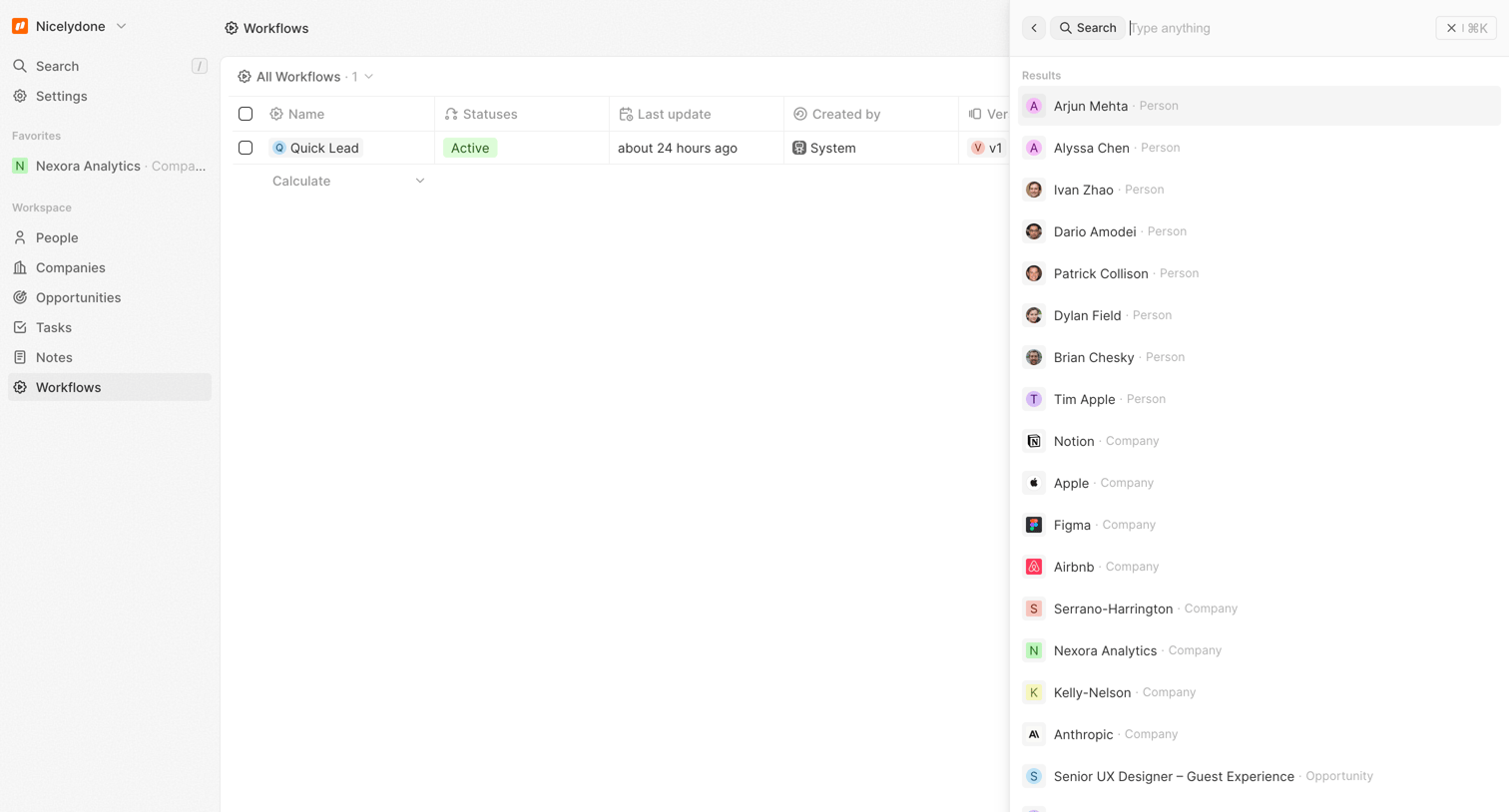This screenshot has width=1509, height=812.
Task: Select Kelly-Nelson company result
Action: point(1259,692)
